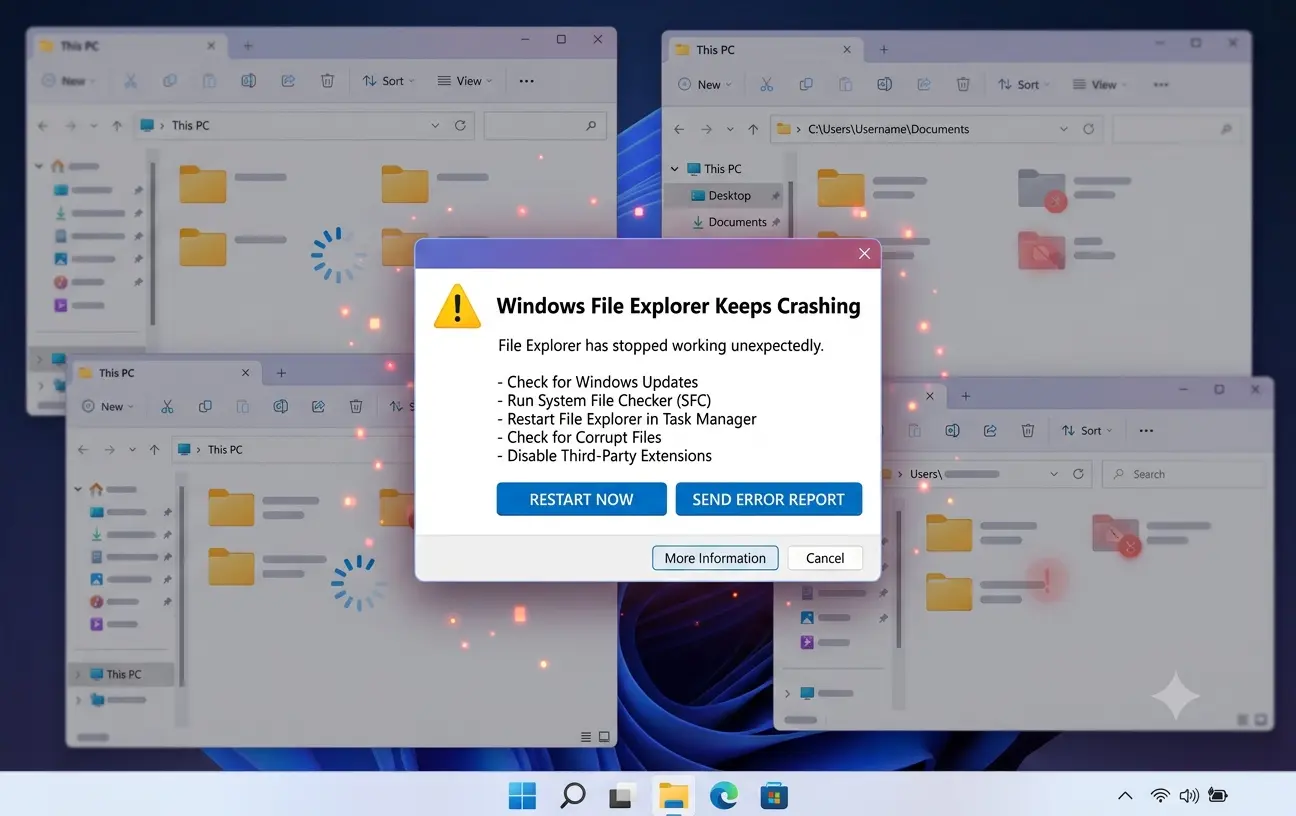This screenshot has width=1296, height=816.
Task: Open the Sort dropdown in top-right window
Action: (x=1025, y=85)
